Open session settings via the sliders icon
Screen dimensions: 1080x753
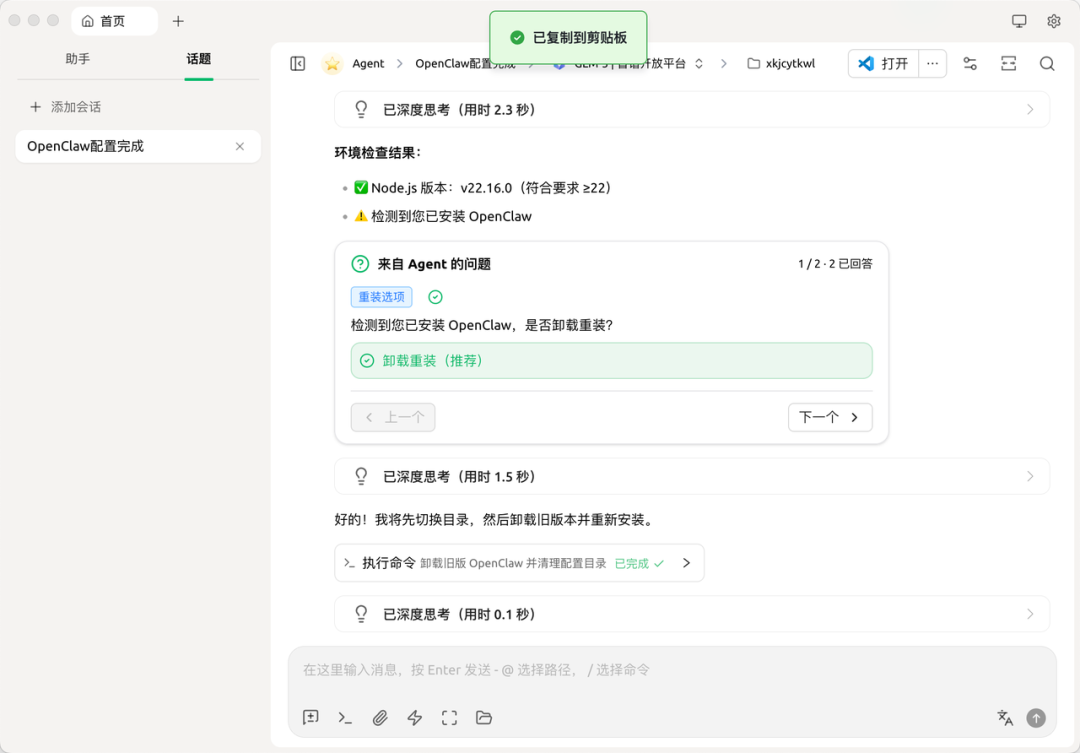tap(969, 63)
